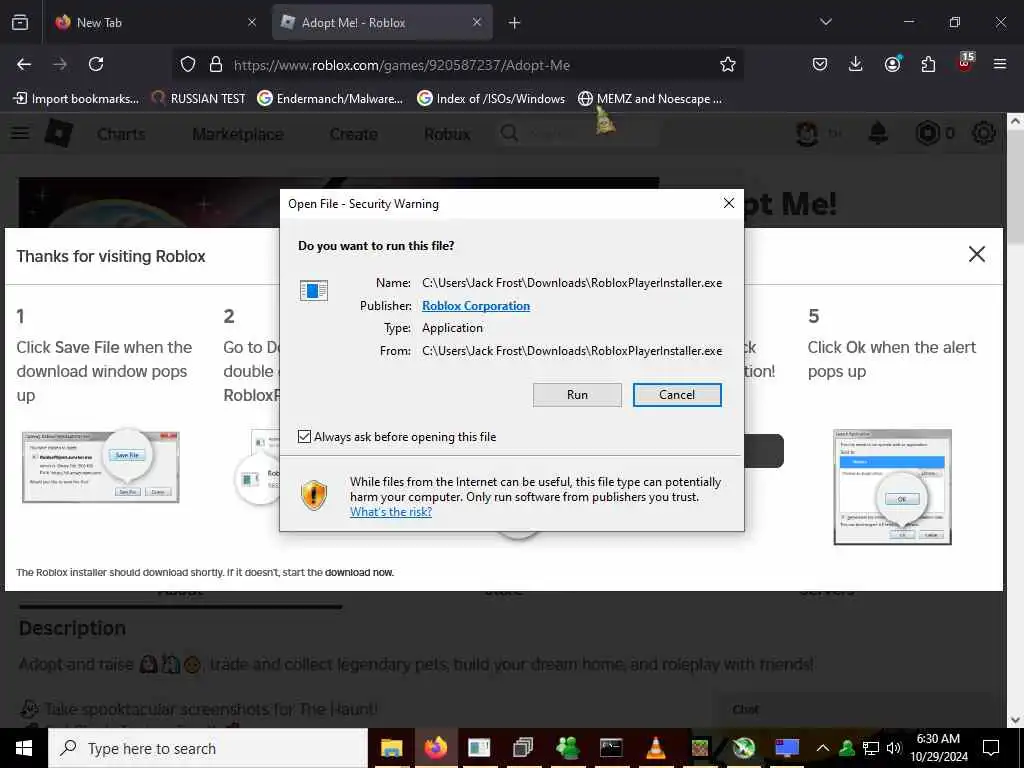Open the VLC media player taskbar icon
The width and height of the screenshot is (1024, 768).
pos(655,748)
